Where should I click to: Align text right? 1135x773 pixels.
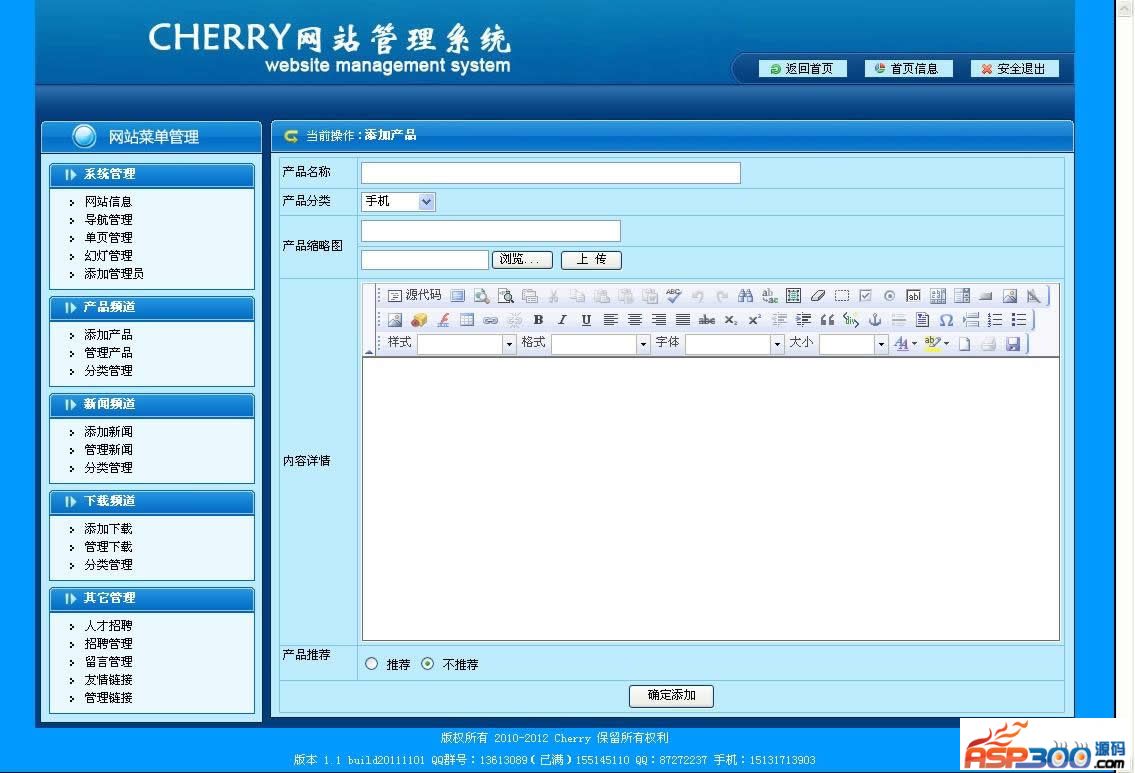pos(659,319)
